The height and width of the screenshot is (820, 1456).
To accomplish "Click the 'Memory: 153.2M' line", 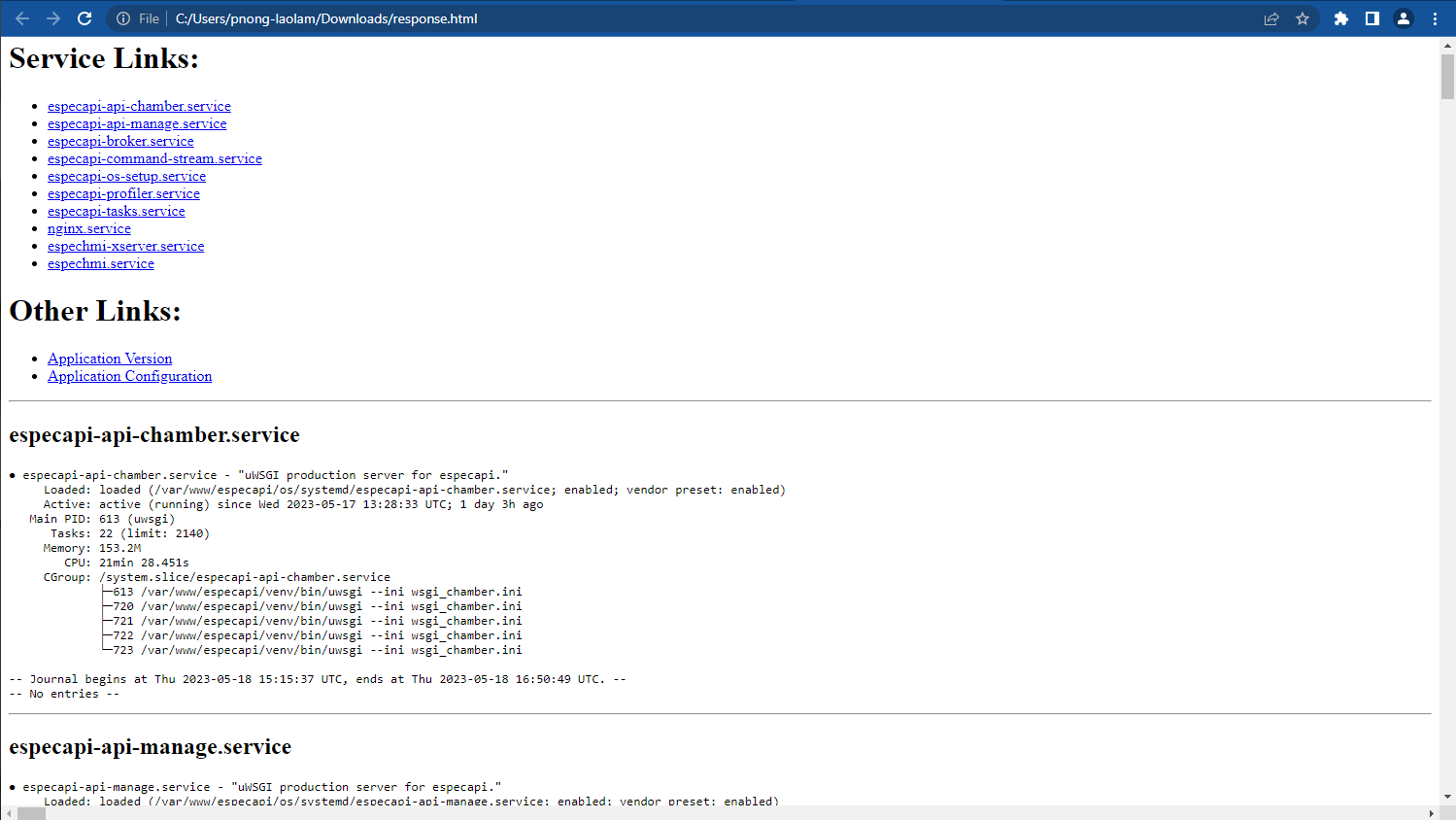I will tap(92, 548).
